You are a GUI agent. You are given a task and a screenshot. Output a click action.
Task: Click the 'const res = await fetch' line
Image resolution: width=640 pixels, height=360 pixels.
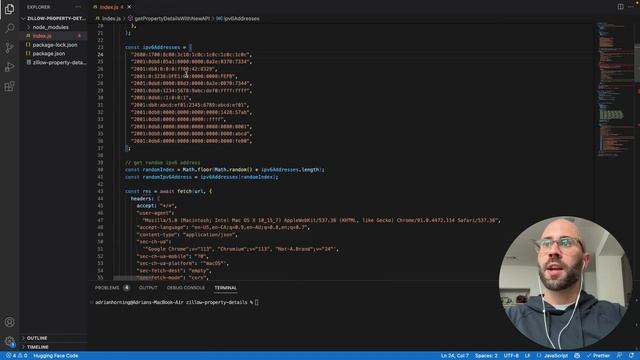[168, 191]
